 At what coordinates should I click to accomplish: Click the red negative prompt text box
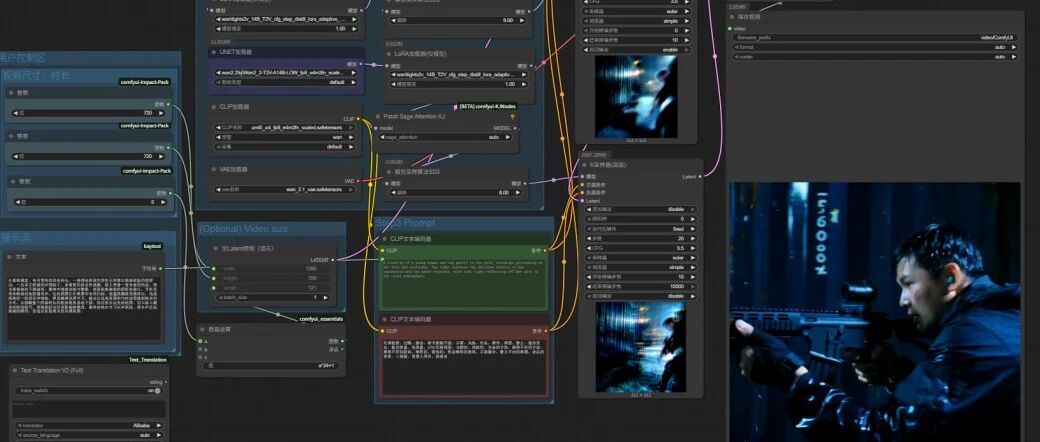click(464, 367)
